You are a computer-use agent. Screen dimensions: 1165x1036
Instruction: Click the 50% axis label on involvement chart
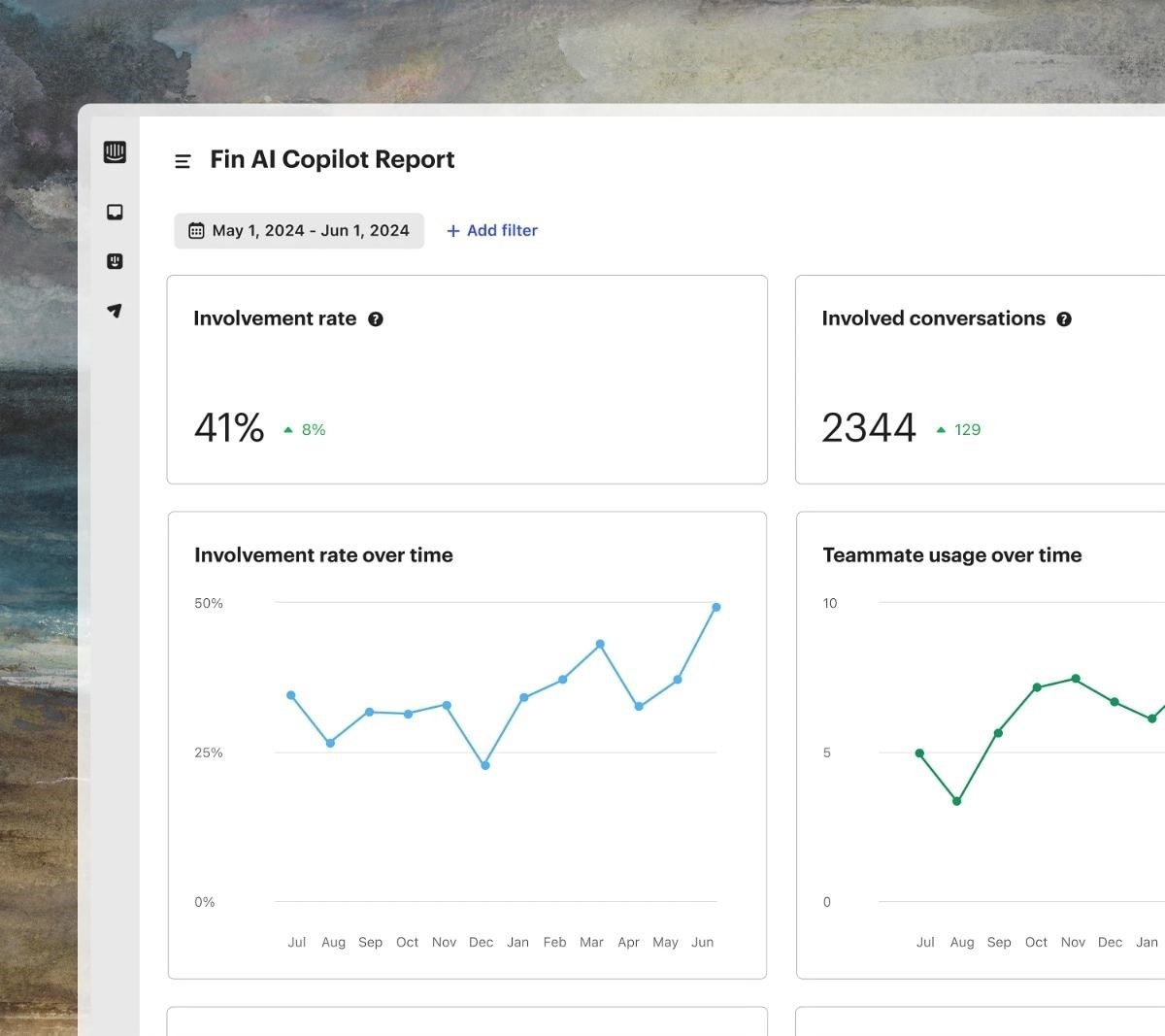[x=209, y=603]
